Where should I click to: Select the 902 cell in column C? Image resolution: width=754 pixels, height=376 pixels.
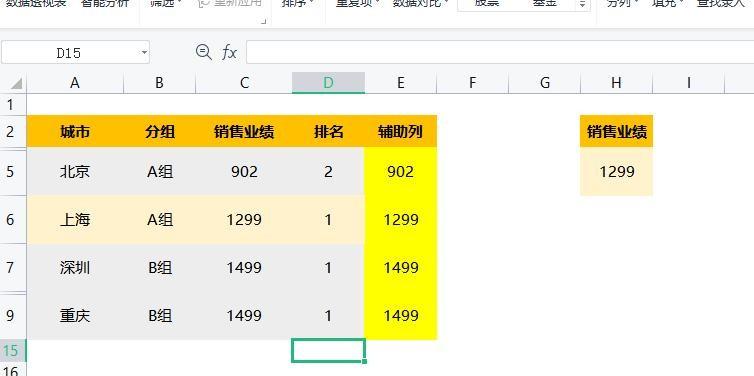(x=244, y=172)
